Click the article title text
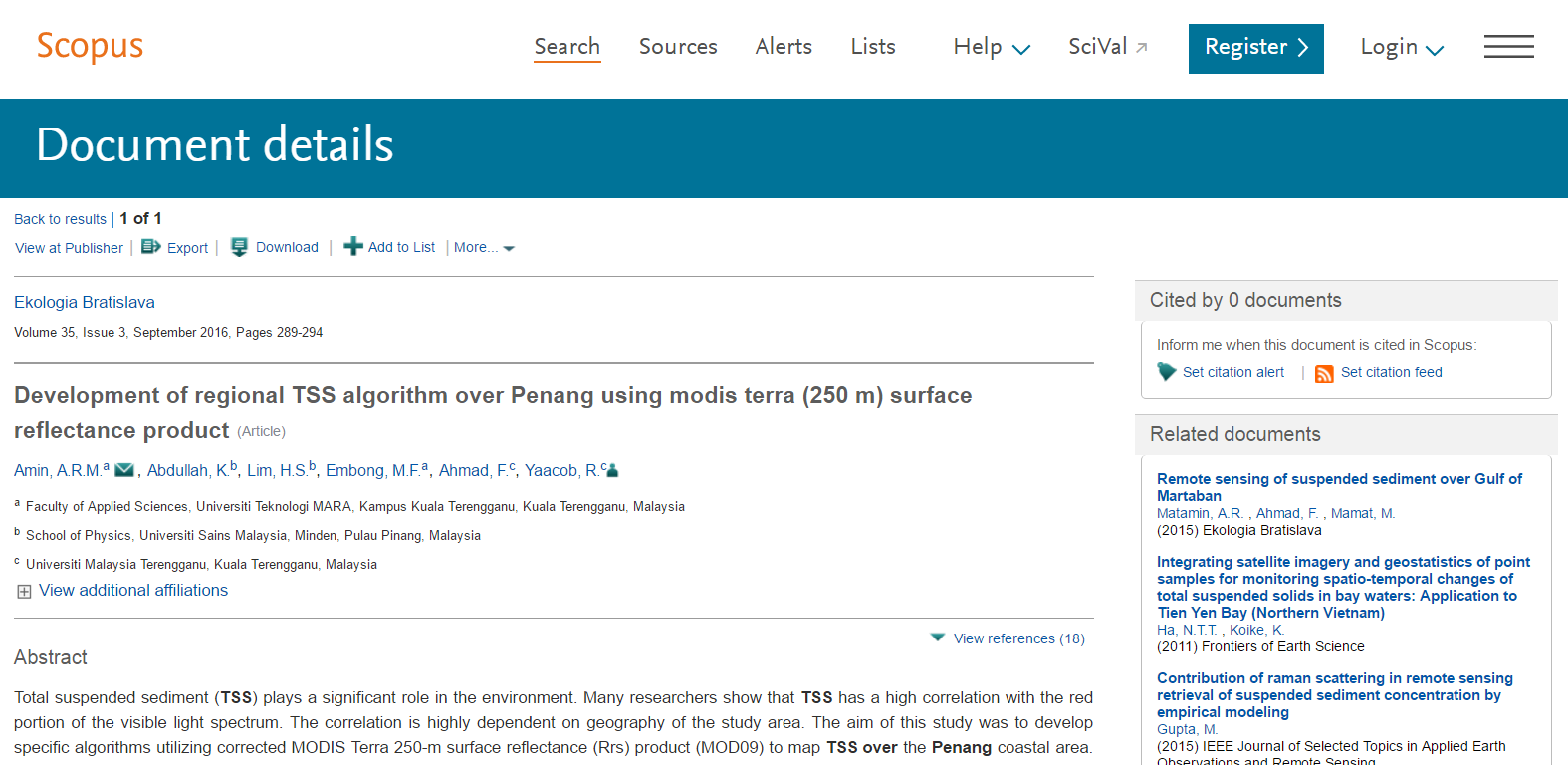Viewport: 1568px width, 765px height. (x=493, y=412)
